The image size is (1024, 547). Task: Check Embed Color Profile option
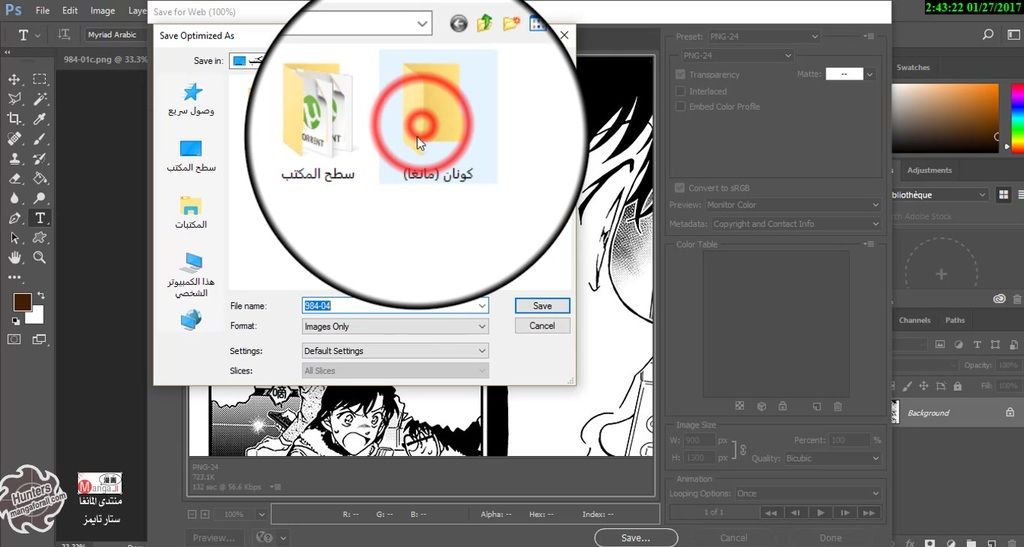(x=680, y=106)
